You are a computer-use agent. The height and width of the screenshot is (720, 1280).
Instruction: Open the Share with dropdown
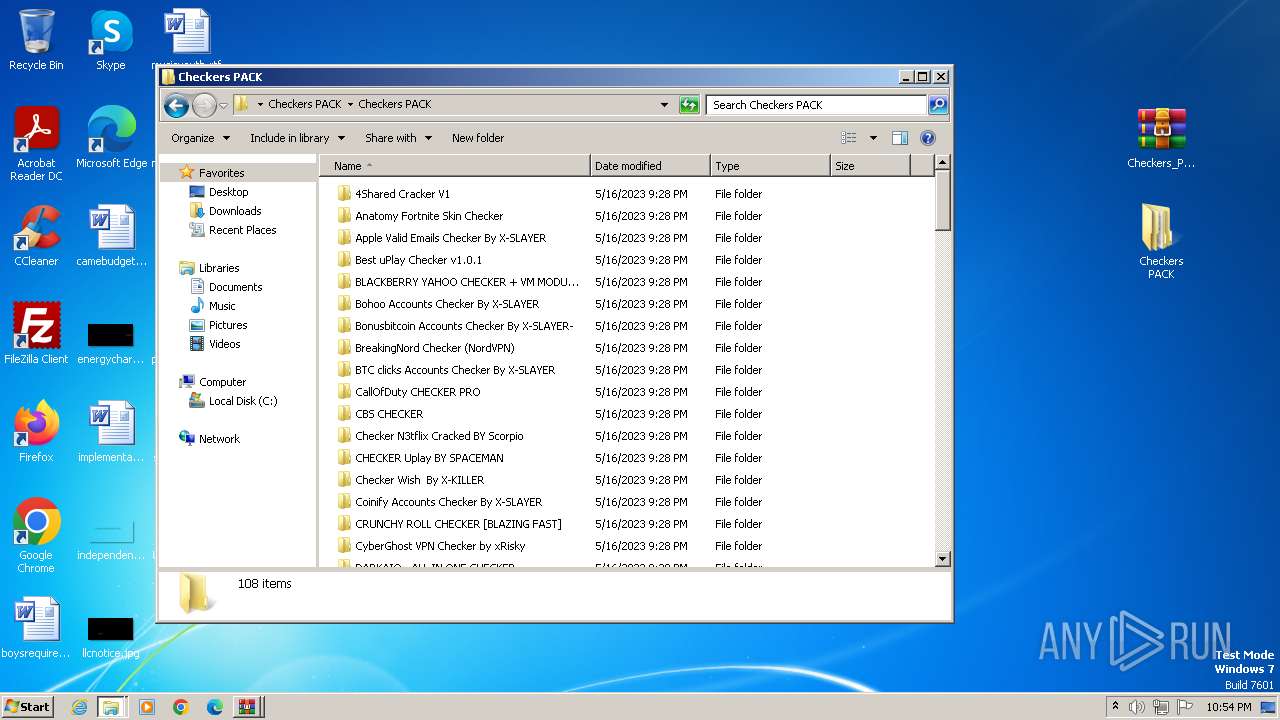pyautogui.click(x=398, y=138)
